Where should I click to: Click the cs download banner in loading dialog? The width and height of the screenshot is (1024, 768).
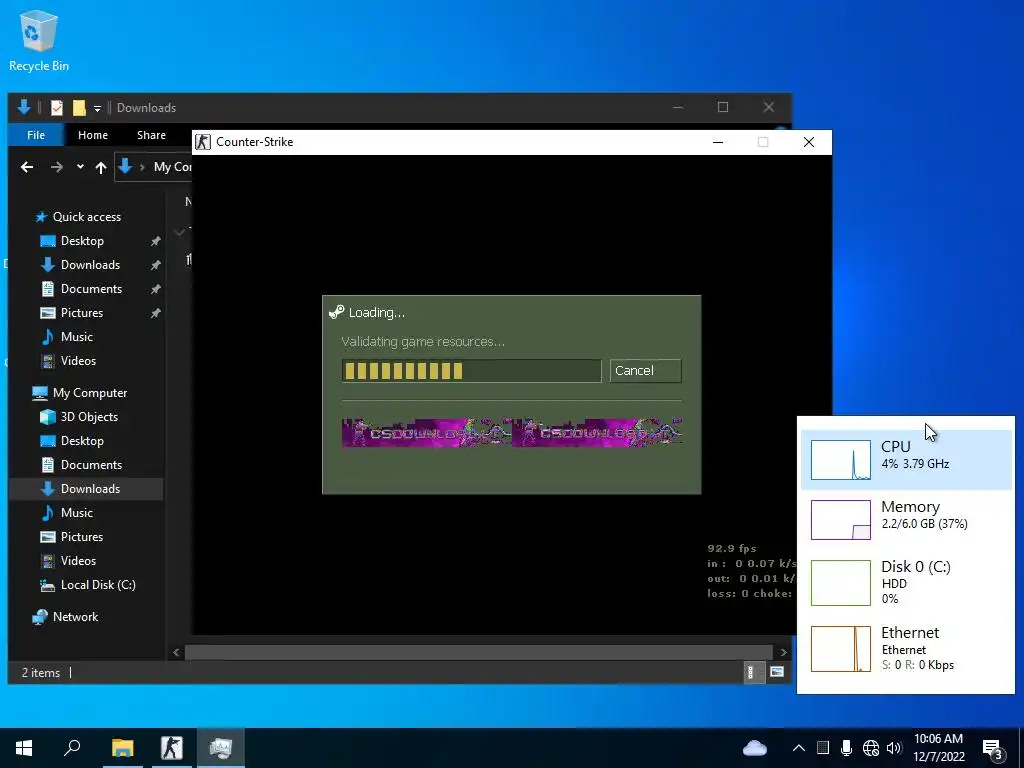tap(512, 432)
